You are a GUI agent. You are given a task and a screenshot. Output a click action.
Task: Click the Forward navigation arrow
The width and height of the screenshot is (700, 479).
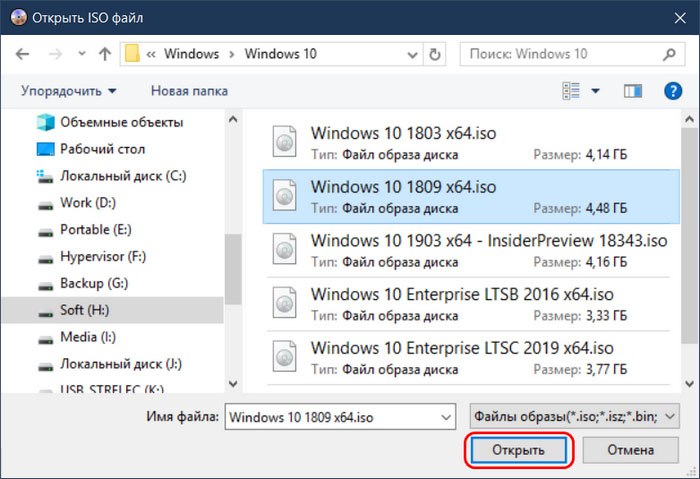coord(55,54)
